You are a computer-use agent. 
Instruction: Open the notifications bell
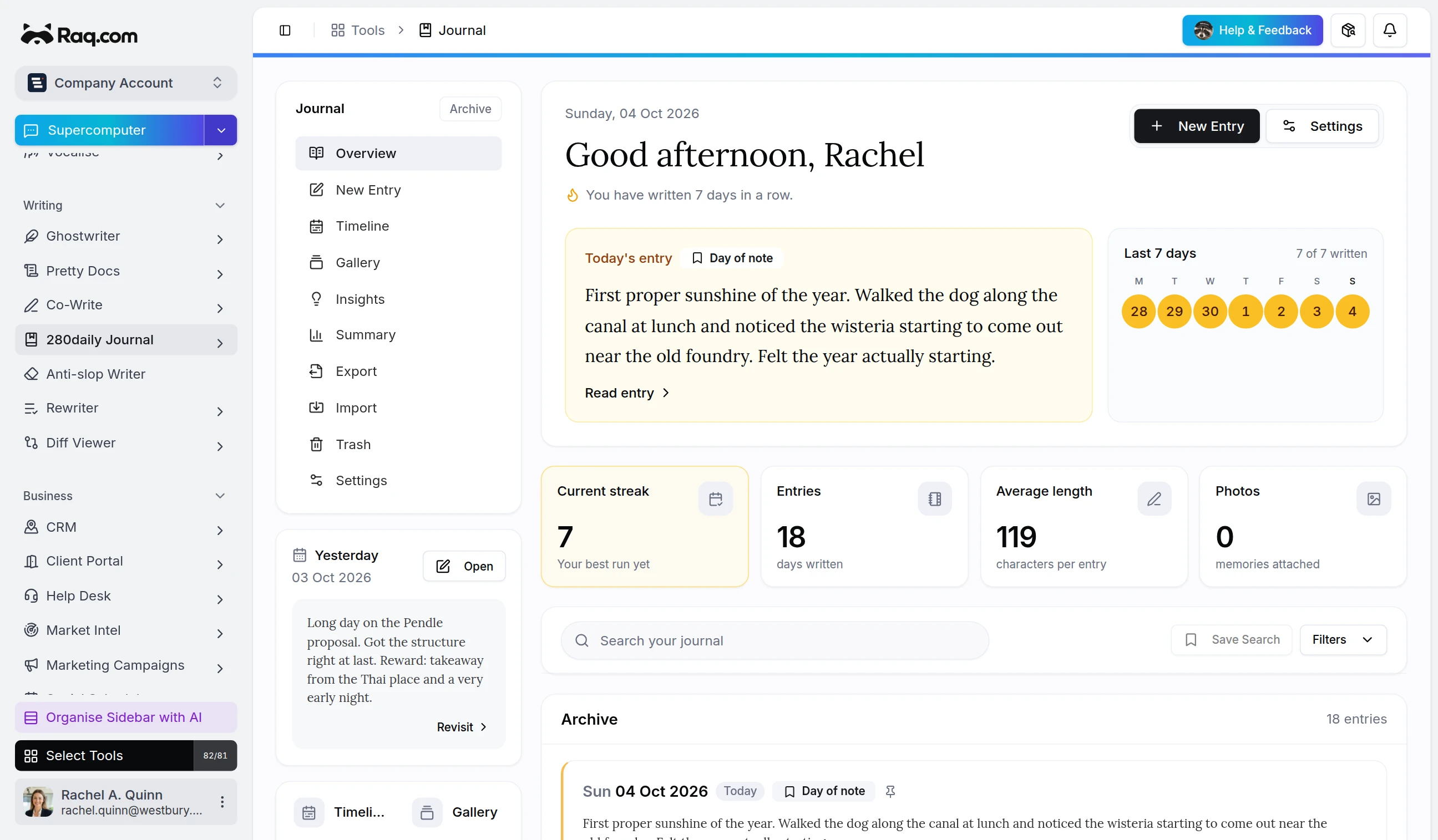(x=1390, y=30)
